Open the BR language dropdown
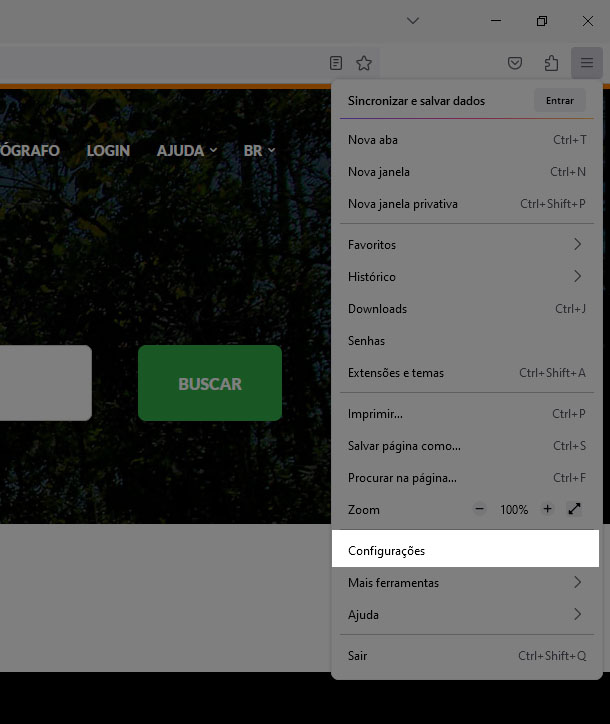This screenshot has height=724, width=610. tap(259, 151)
